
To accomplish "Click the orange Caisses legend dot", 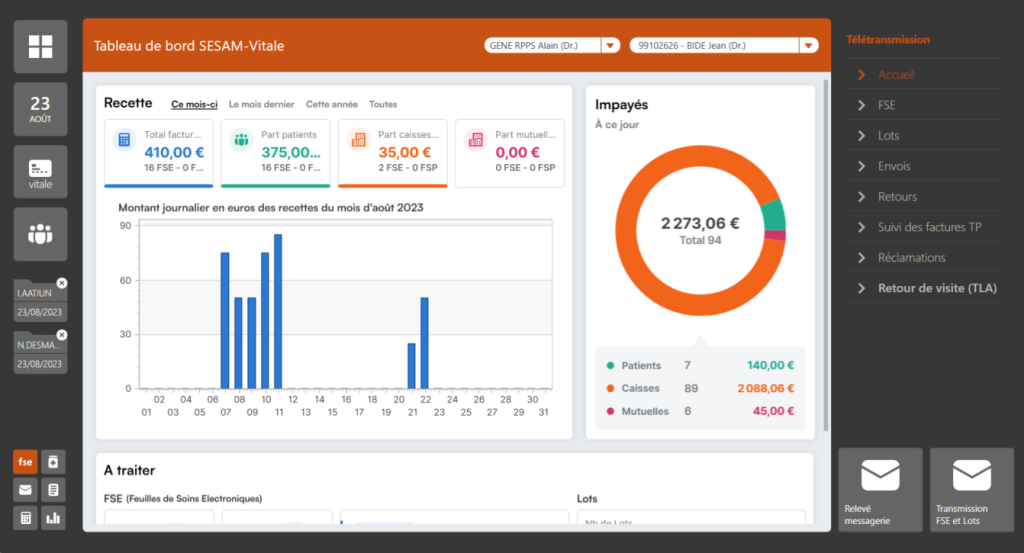I will tap(610, 388).
